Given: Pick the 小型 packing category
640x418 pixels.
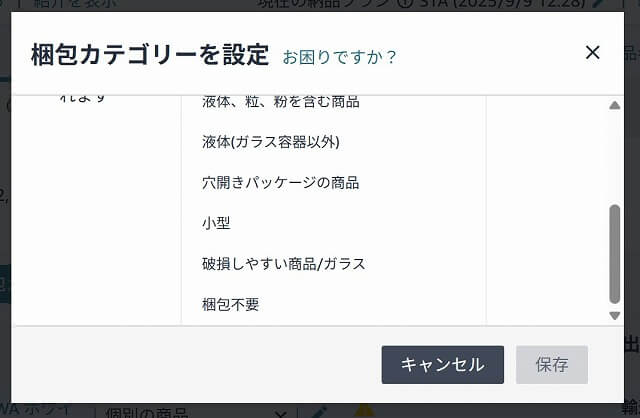Looking at the screenshot, I should click(x=216, y=223).
